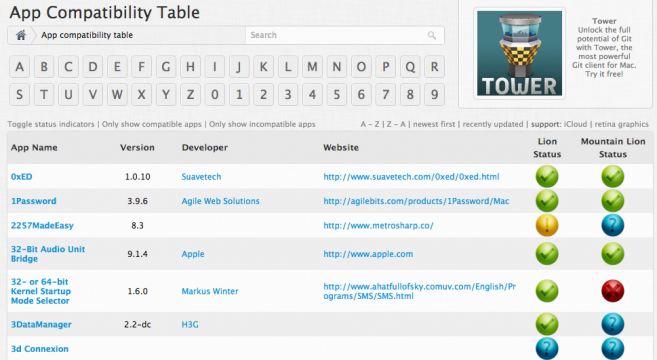Click 3DataManager Lion status green checkmark

point(547,324)
